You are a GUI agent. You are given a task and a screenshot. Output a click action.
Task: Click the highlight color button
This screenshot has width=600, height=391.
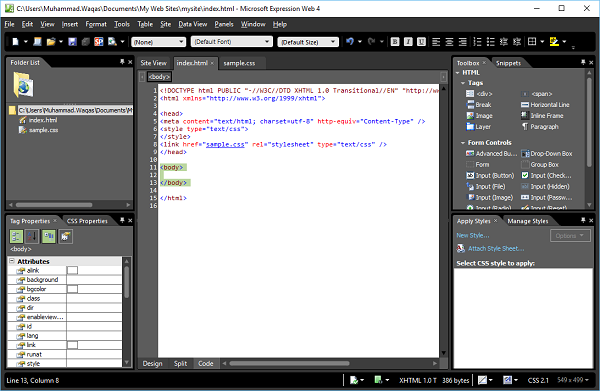(554, 41)
